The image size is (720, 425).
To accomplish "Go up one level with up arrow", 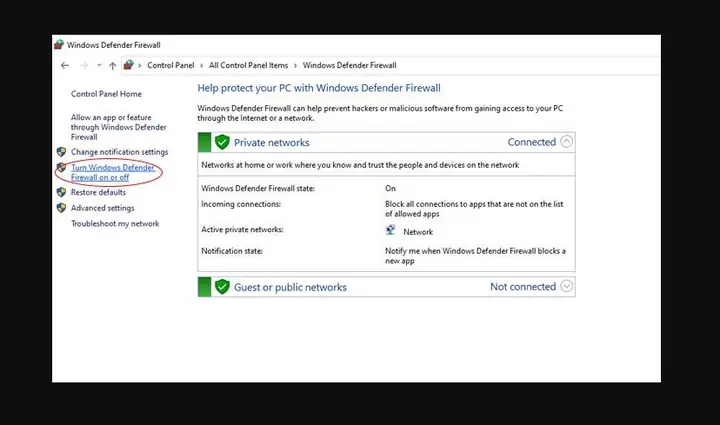I will pyautogui.click(x=112, y=66).
